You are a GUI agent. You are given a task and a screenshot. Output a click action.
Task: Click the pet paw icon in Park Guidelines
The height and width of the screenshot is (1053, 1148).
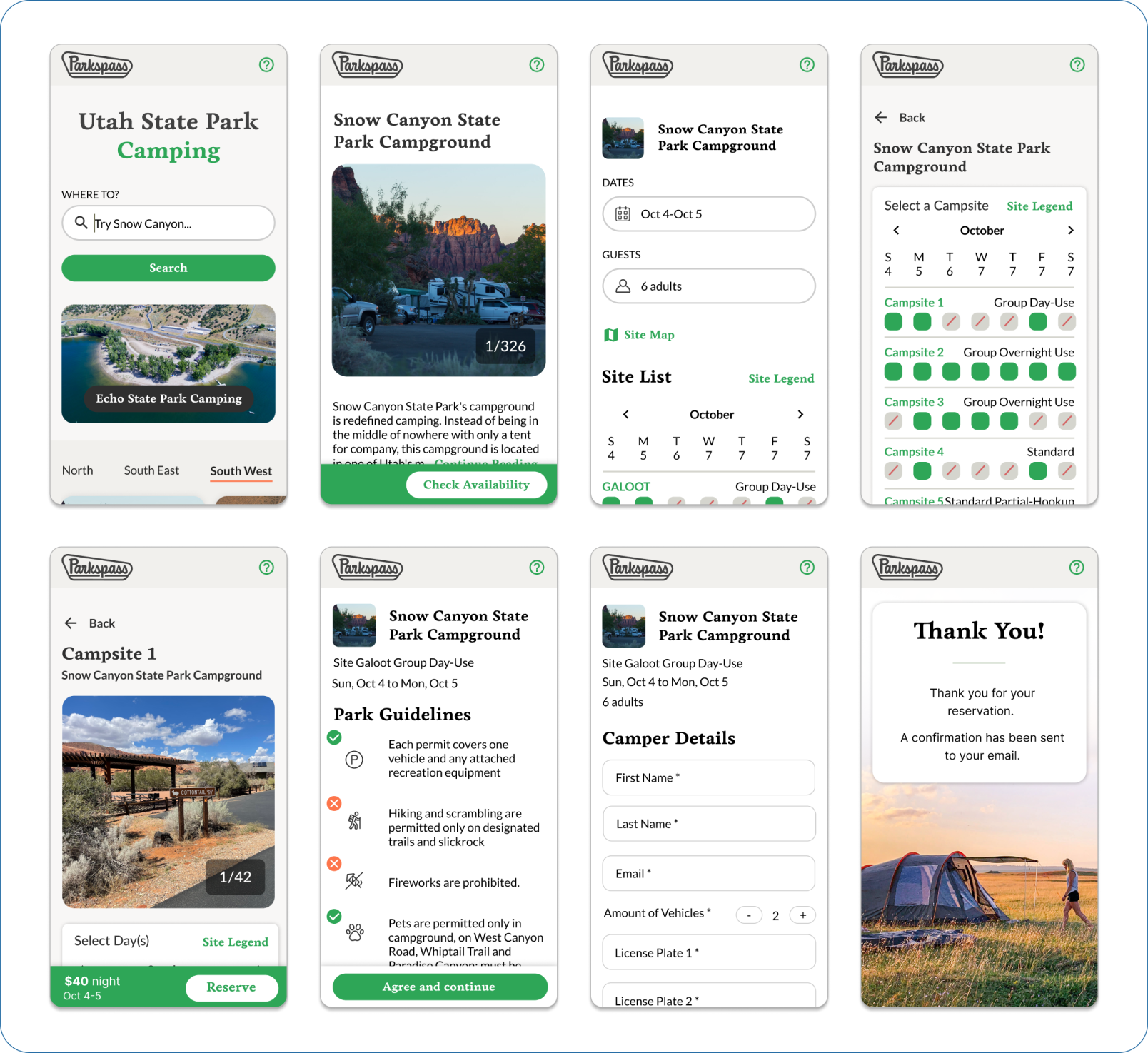tap(355, 932)
